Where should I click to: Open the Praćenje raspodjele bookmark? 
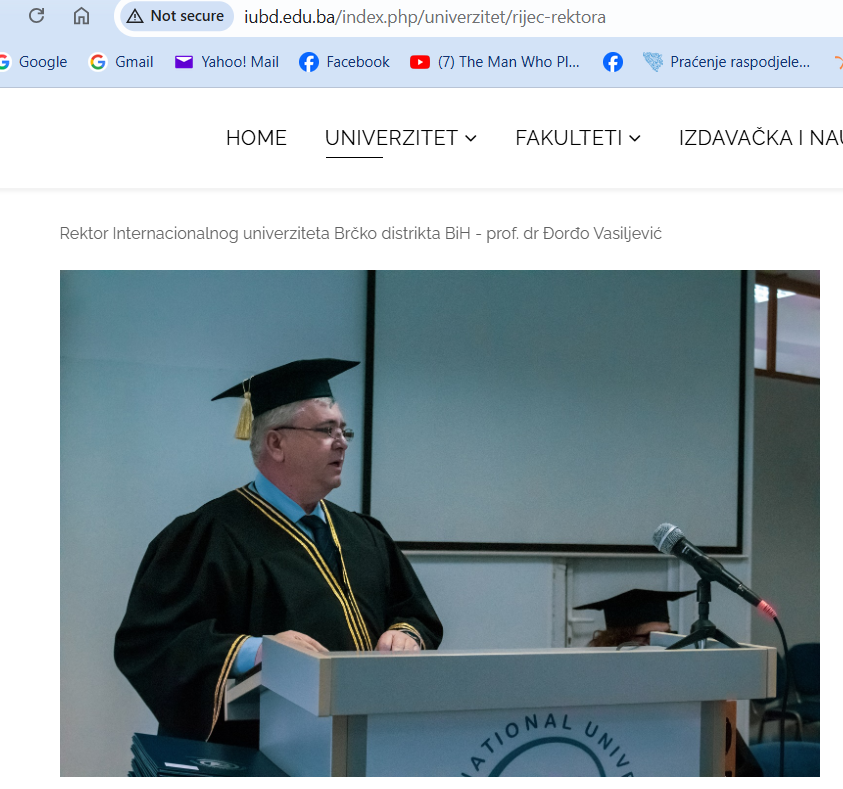(x=727, y=62)
